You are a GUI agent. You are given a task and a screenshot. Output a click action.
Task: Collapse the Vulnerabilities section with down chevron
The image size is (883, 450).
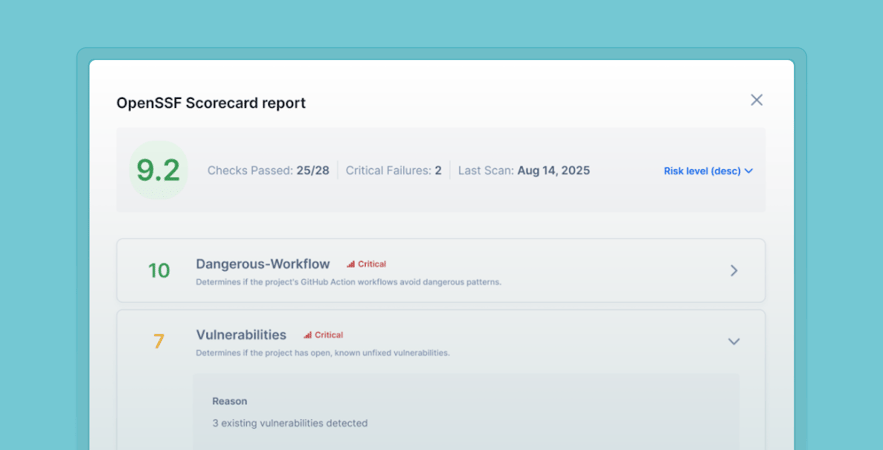pyautogui.click(x=733, y=342)
